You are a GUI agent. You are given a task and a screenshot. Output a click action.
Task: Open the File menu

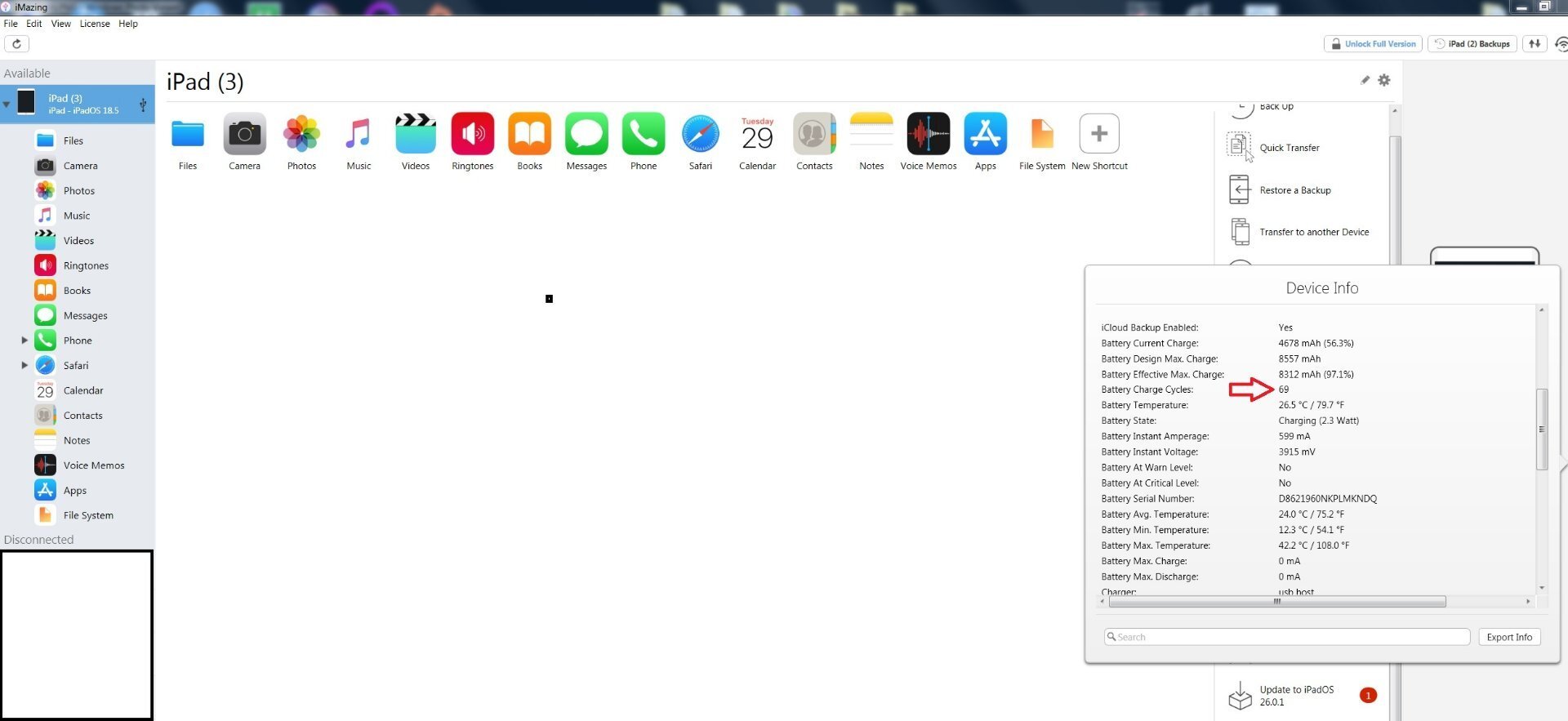(x=11, y=24)
